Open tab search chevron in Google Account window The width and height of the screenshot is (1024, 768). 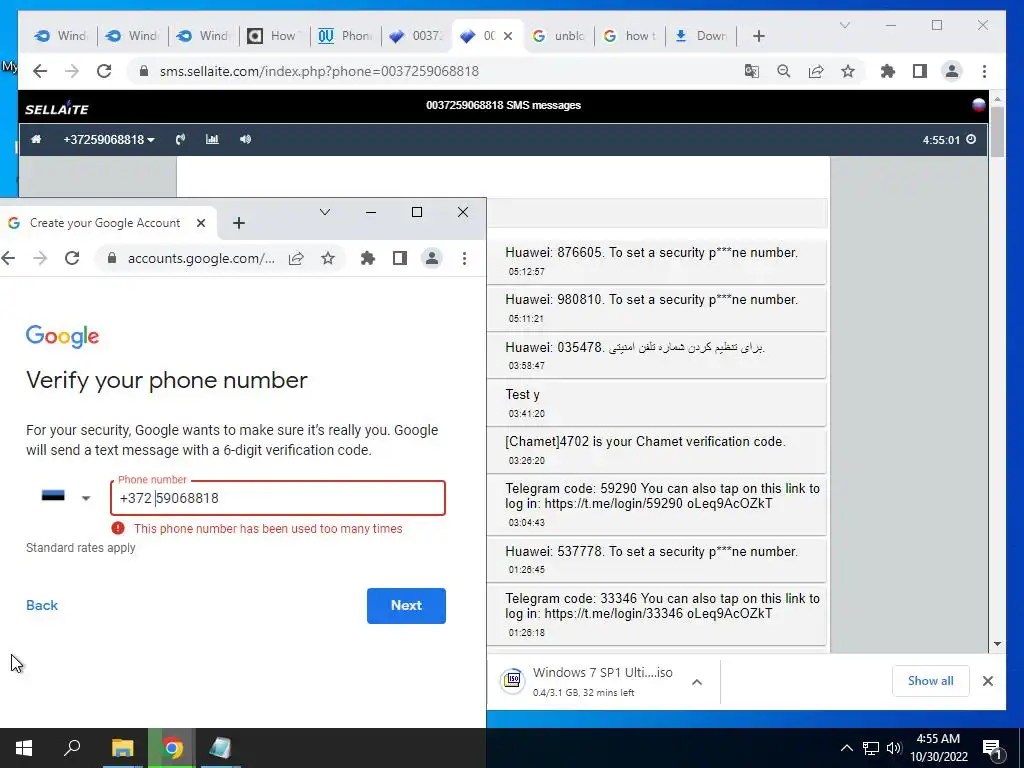coord(325,212)
